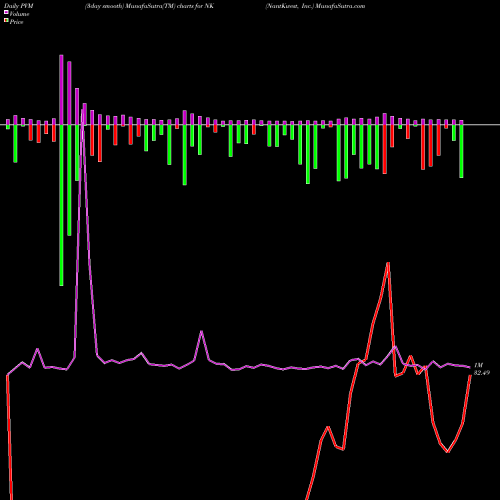Click the peak of the red price line
This screenshot has height=500, width=500.
tap(388, 263)
